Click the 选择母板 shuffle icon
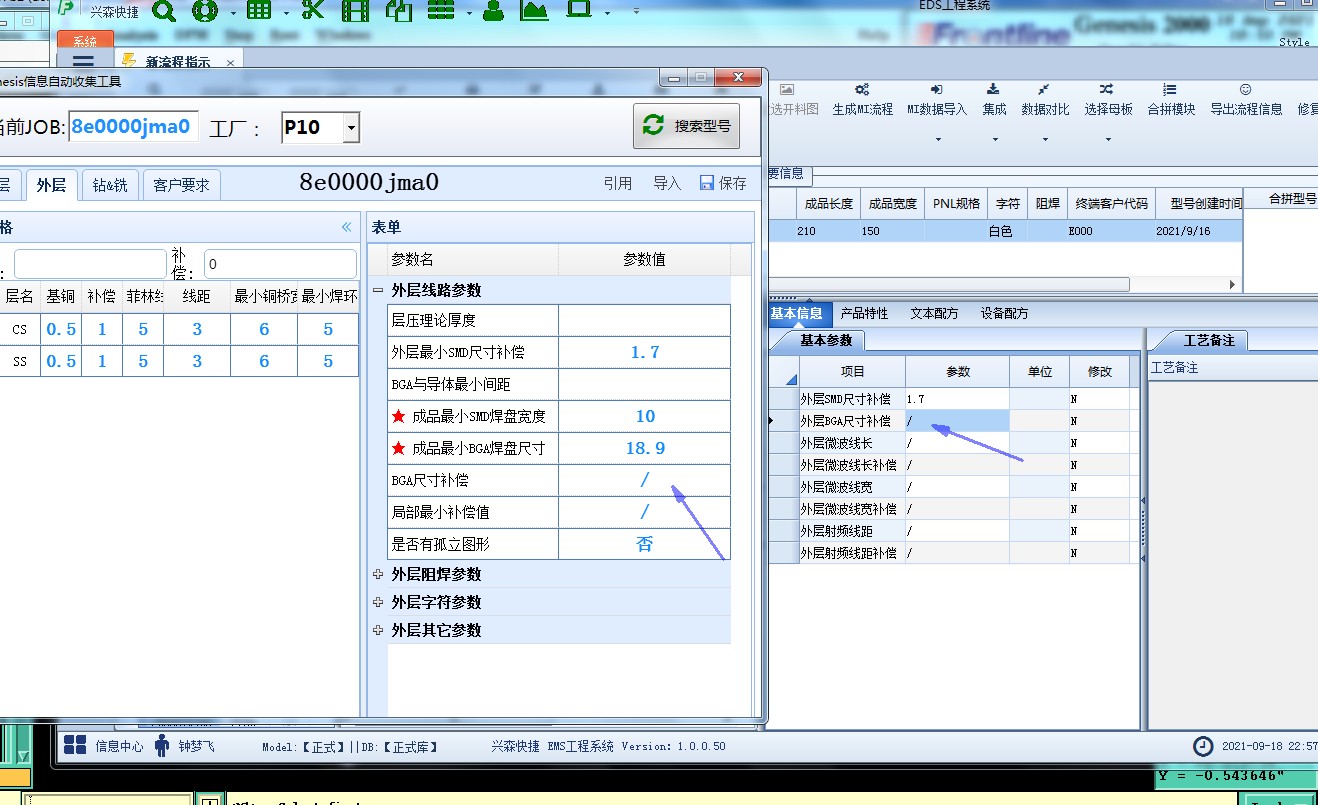This screenshot has width=1318, height=805. point(1107,89)
